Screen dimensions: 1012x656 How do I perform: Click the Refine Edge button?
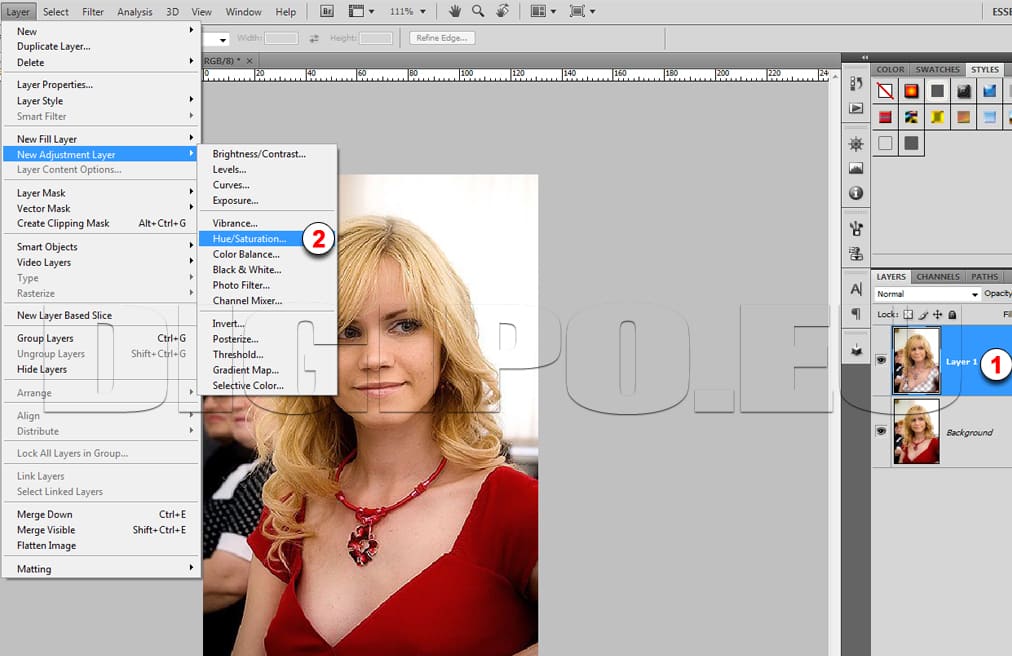pyautogui.click(x=441, y=38)
